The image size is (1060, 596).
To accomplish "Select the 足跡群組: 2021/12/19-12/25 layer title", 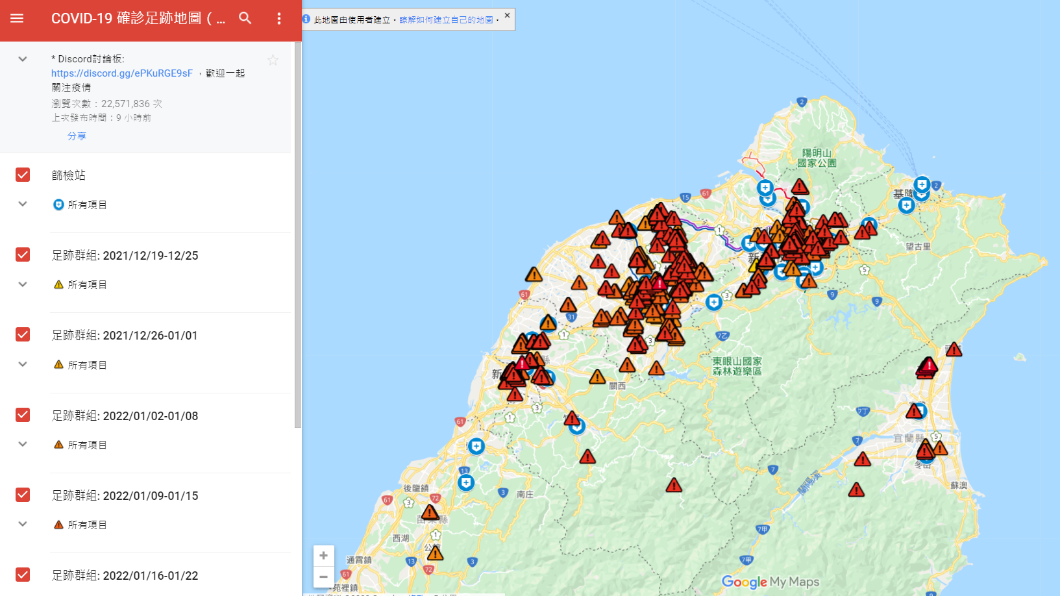I will click(x=124, y=255).
